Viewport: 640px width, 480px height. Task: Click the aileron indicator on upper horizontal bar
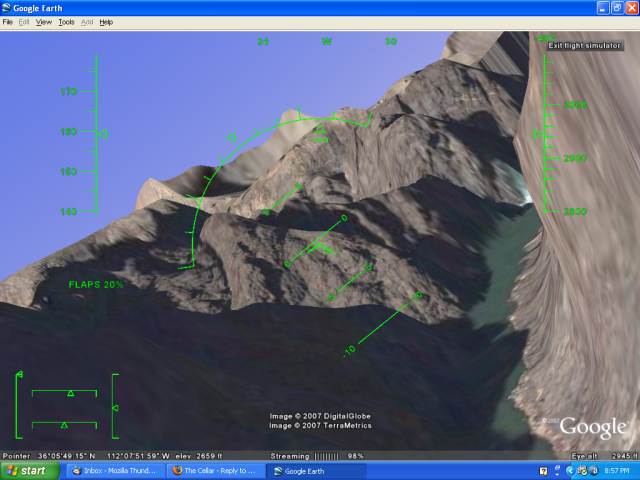click(x=71, y=393)
